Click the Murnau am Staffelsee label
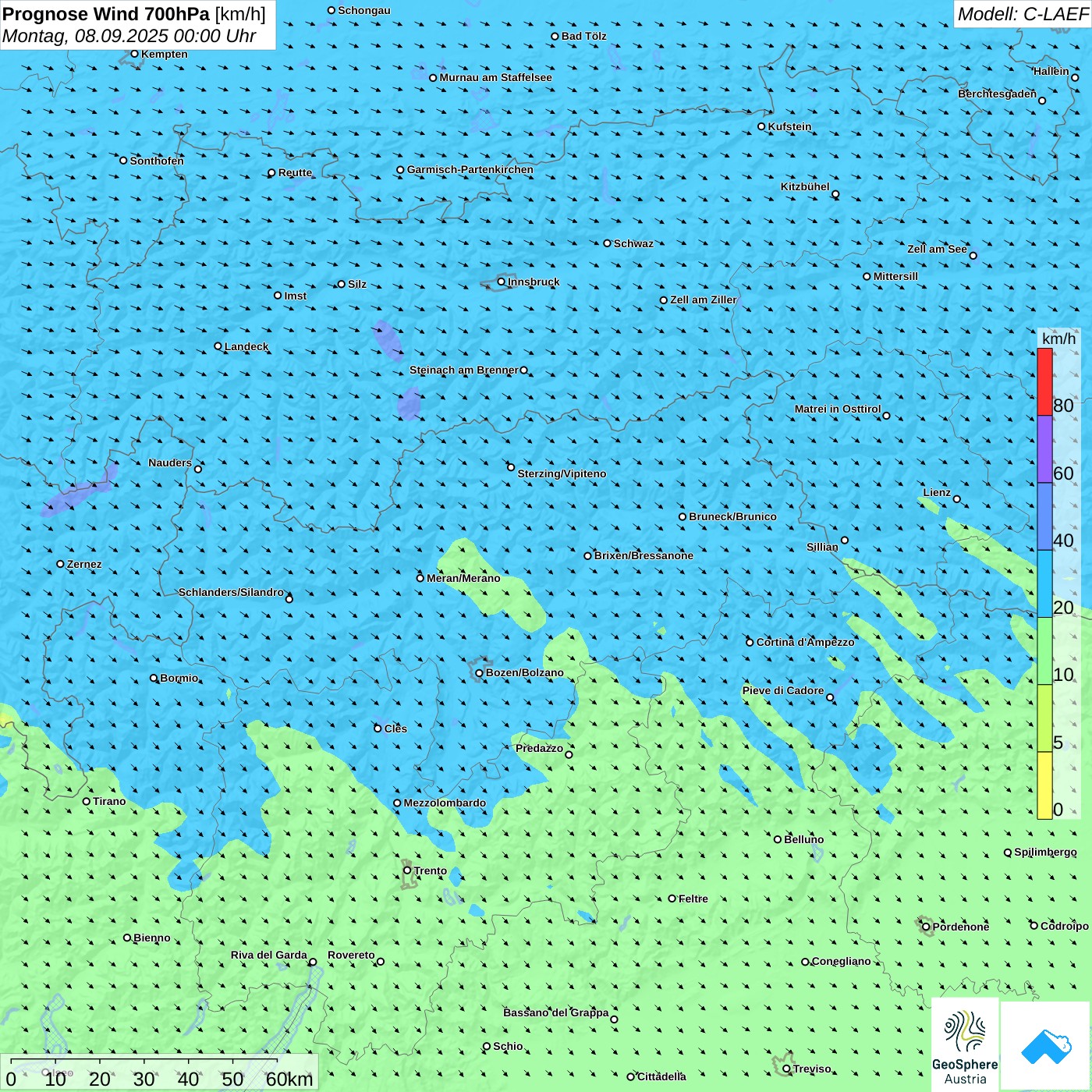 click(x=495, y=77)
